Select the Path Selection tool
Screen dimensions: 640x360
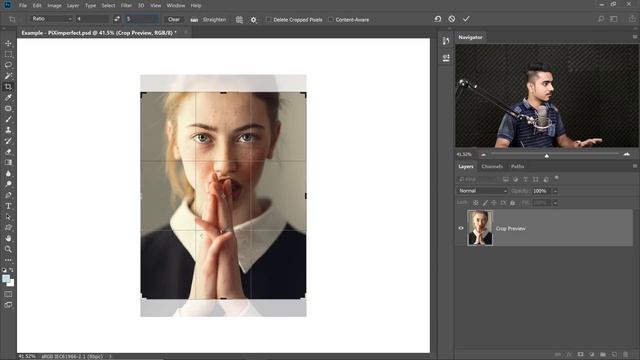(x=8, y=217)
